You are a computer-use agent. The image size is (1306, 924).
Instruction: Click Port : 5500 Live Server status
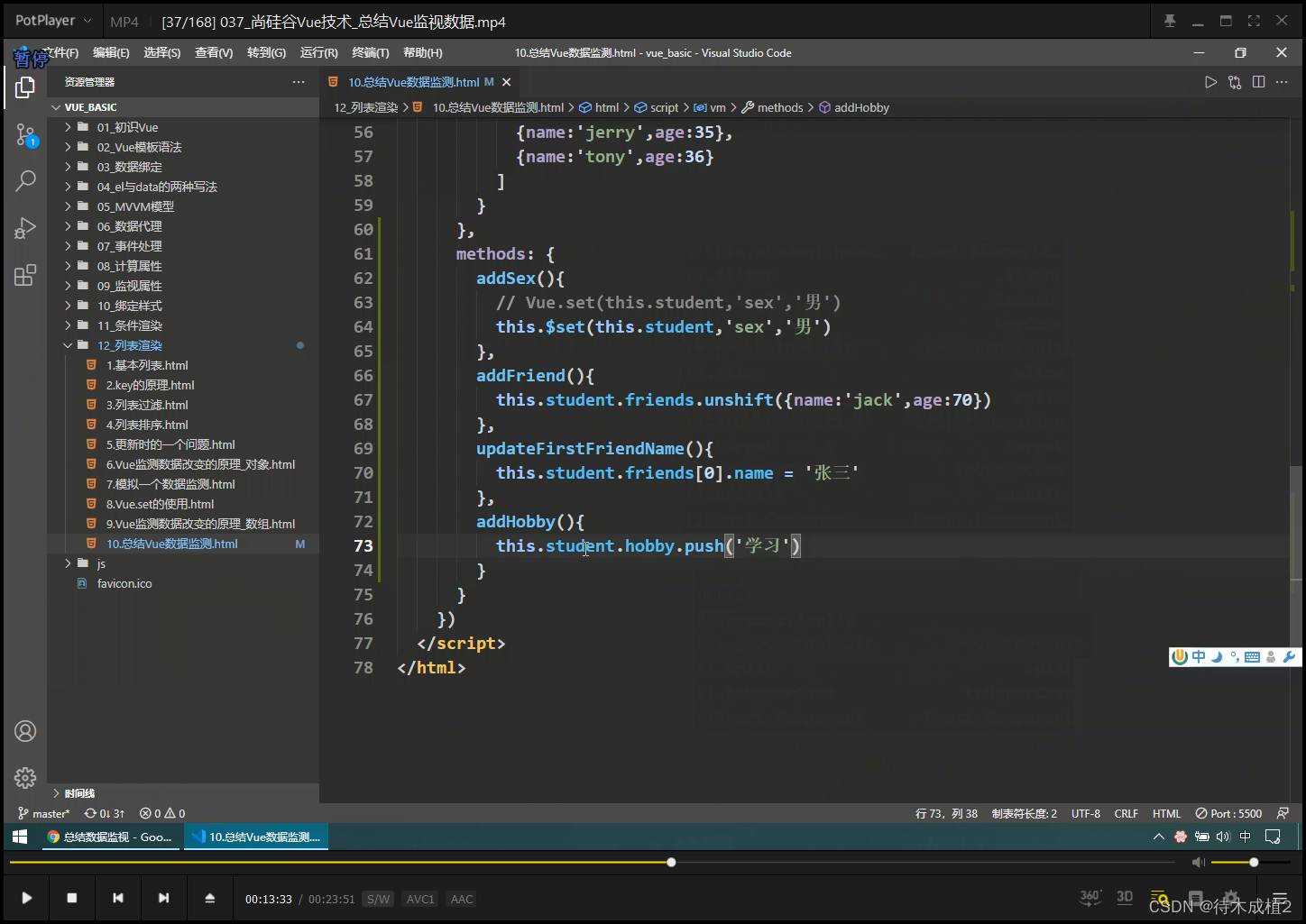point(1228,813)
